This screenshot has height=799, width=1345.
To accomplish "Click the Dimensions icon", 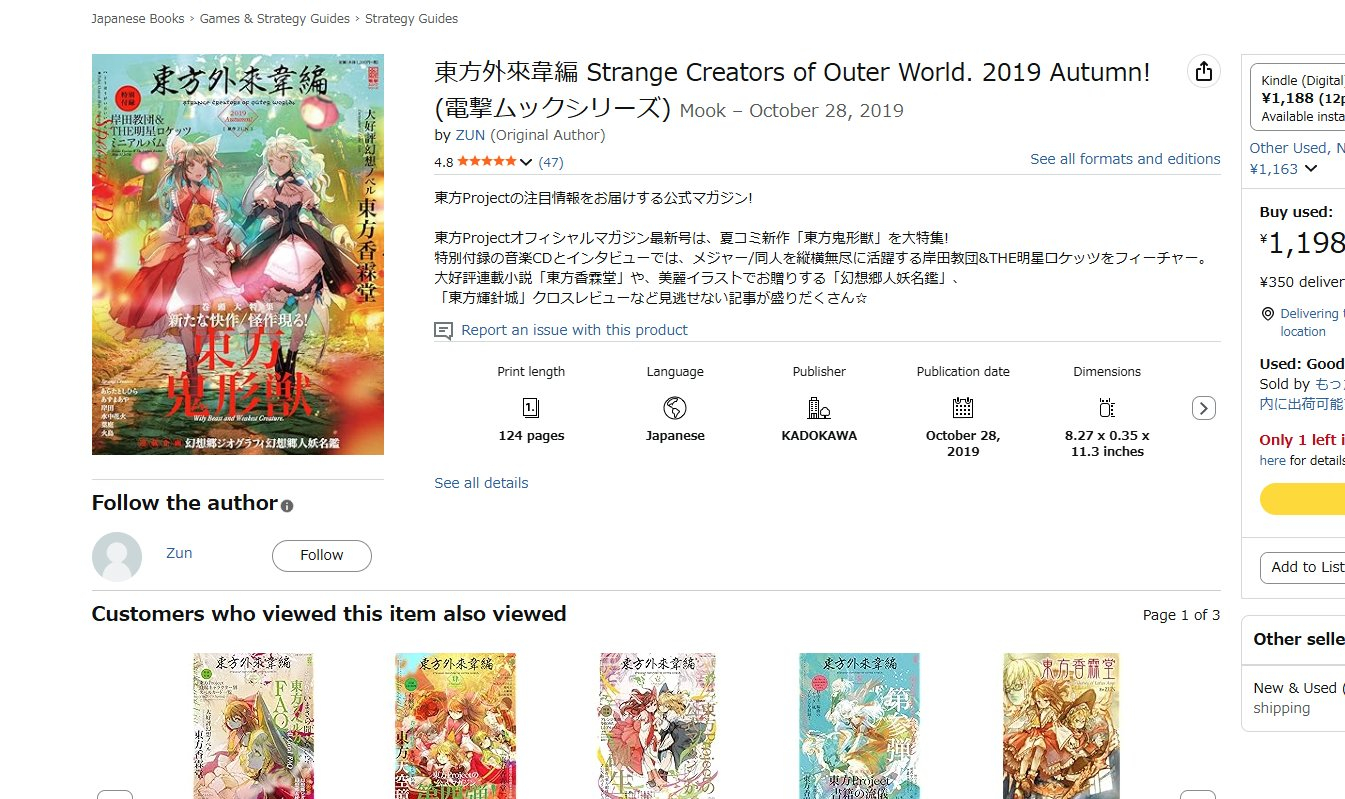I will click(1107, 407).
